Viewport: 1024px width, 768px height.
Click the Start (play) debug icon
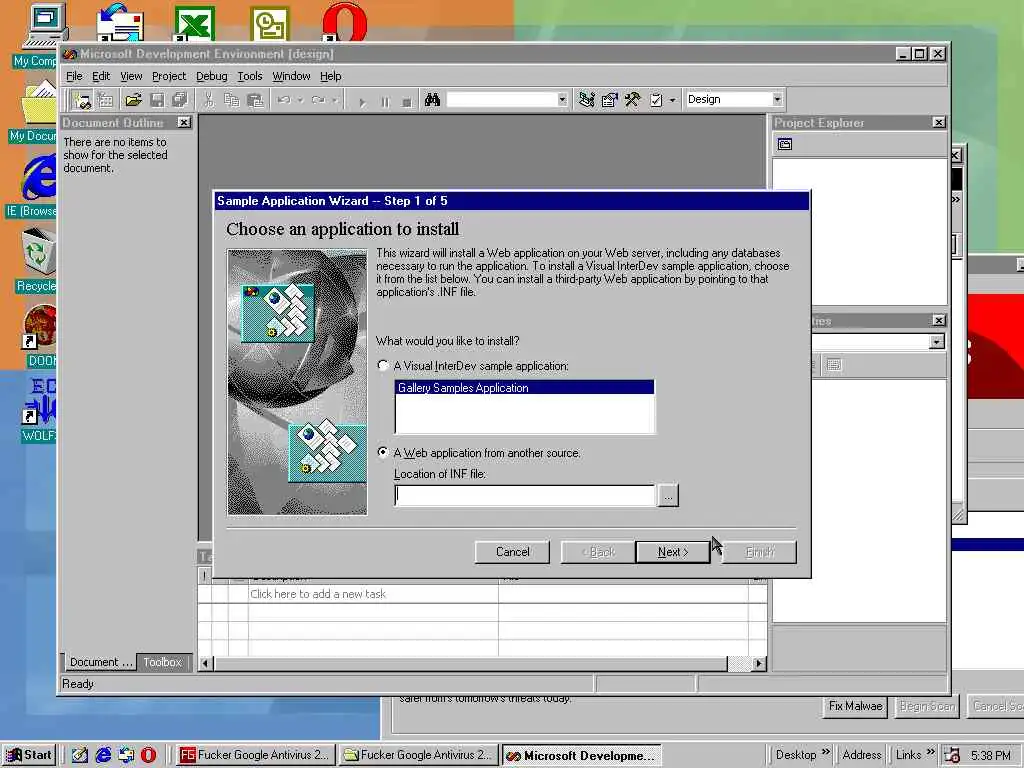362,101
